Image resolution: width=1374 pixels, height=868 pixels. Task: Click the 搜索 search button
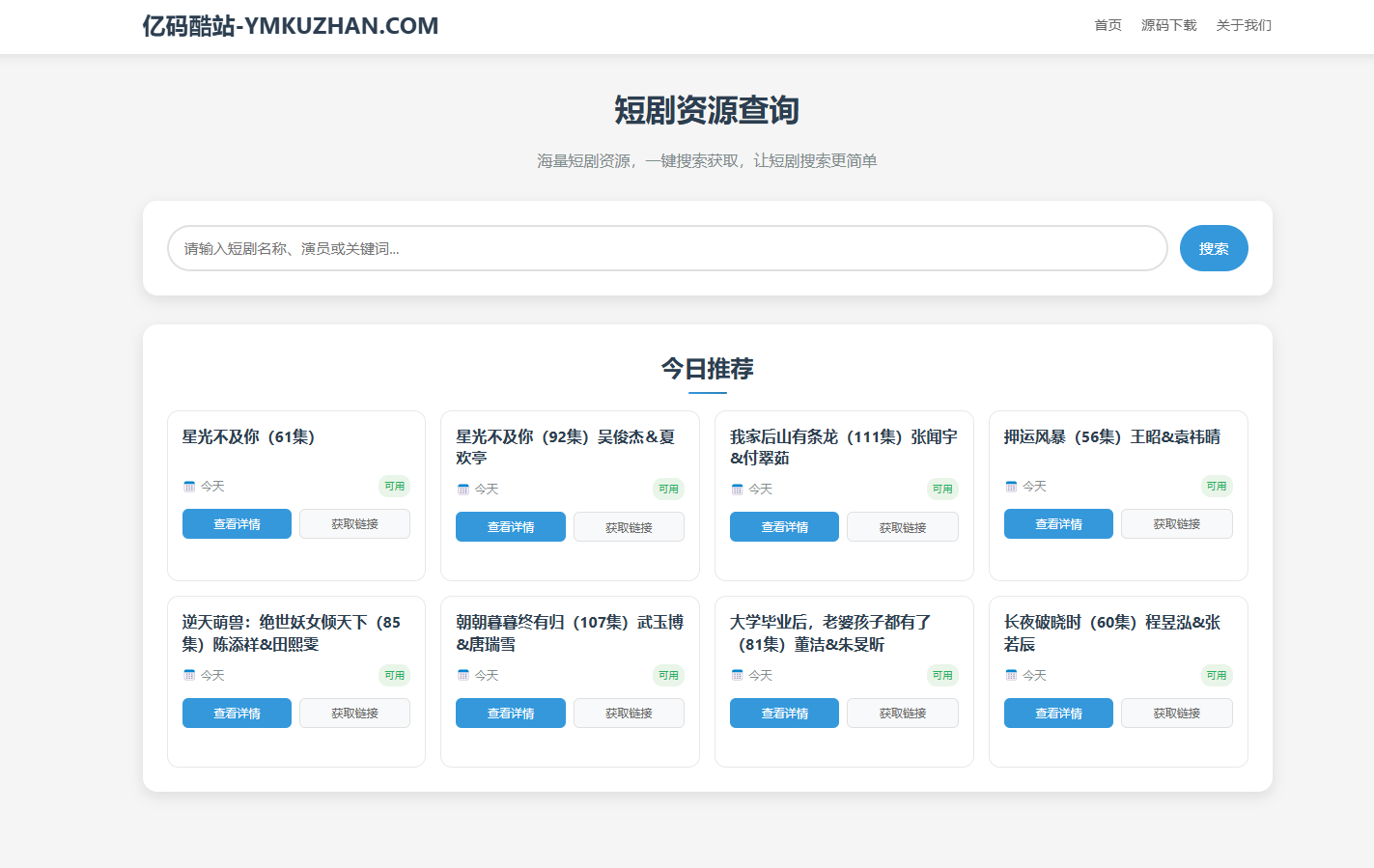pos(1214,248)
